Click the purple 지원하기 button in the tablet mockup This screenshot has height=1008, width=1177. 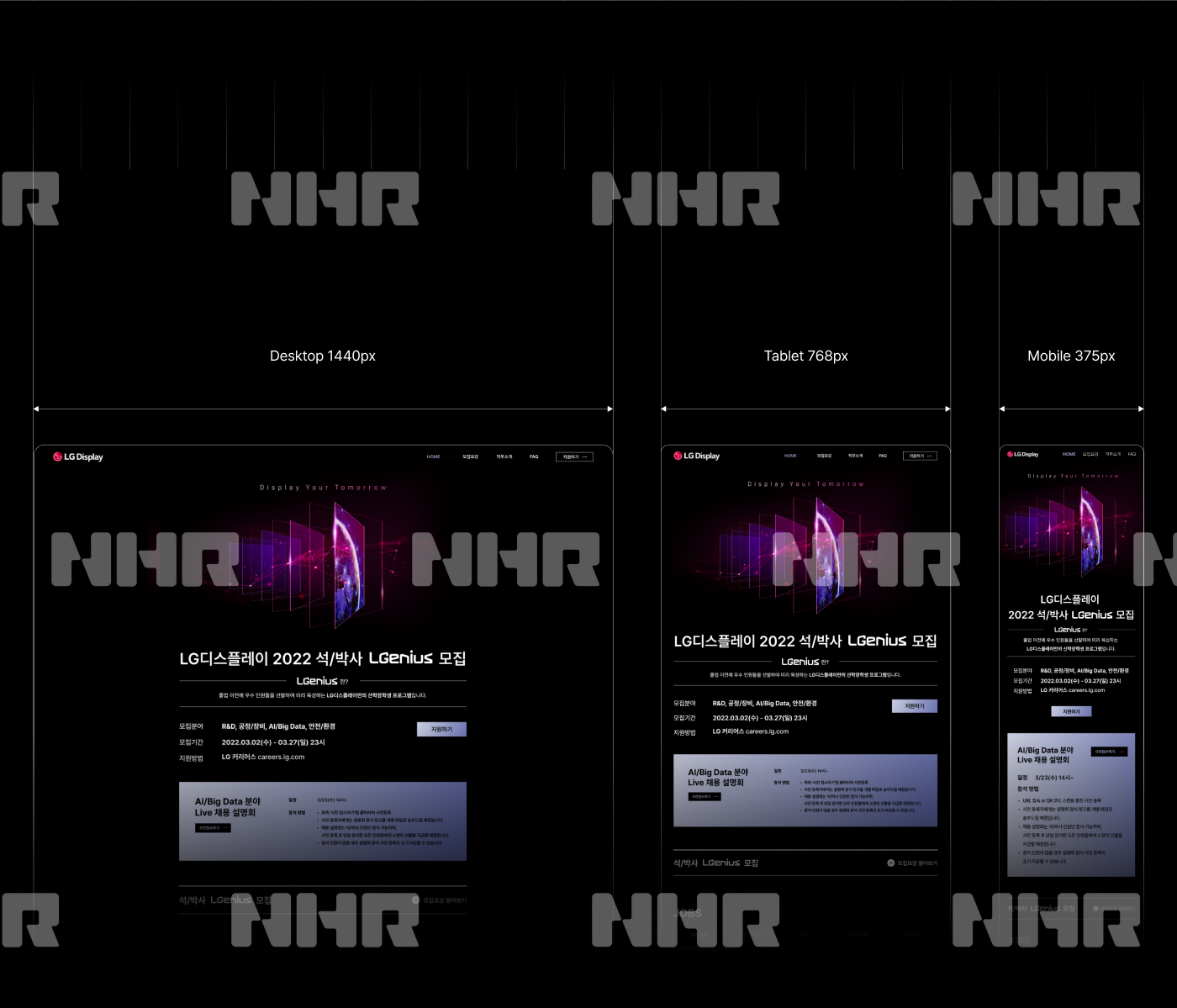coord(915,706)
